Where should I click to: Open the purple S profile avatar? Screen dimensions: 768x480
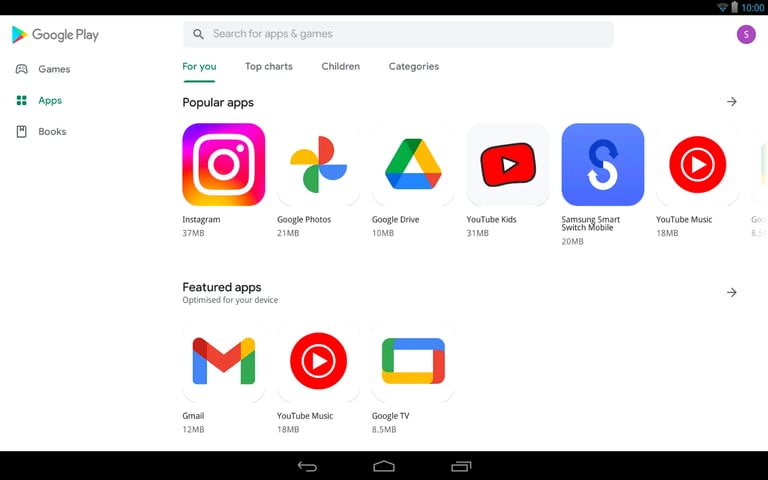[746, 34]
